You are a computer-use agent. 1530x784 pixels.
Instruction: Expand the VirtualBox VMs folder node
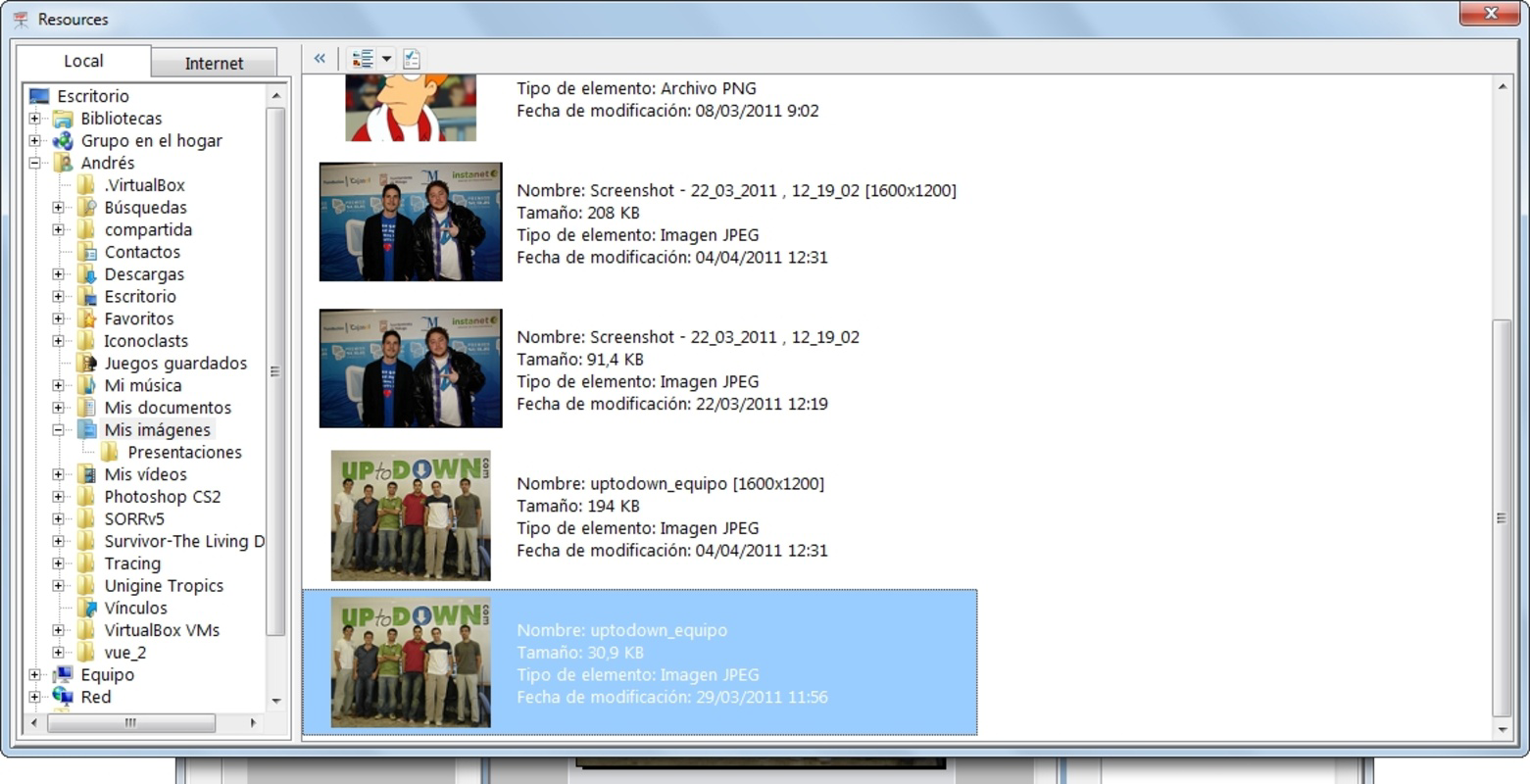click(x=58, y=630)
